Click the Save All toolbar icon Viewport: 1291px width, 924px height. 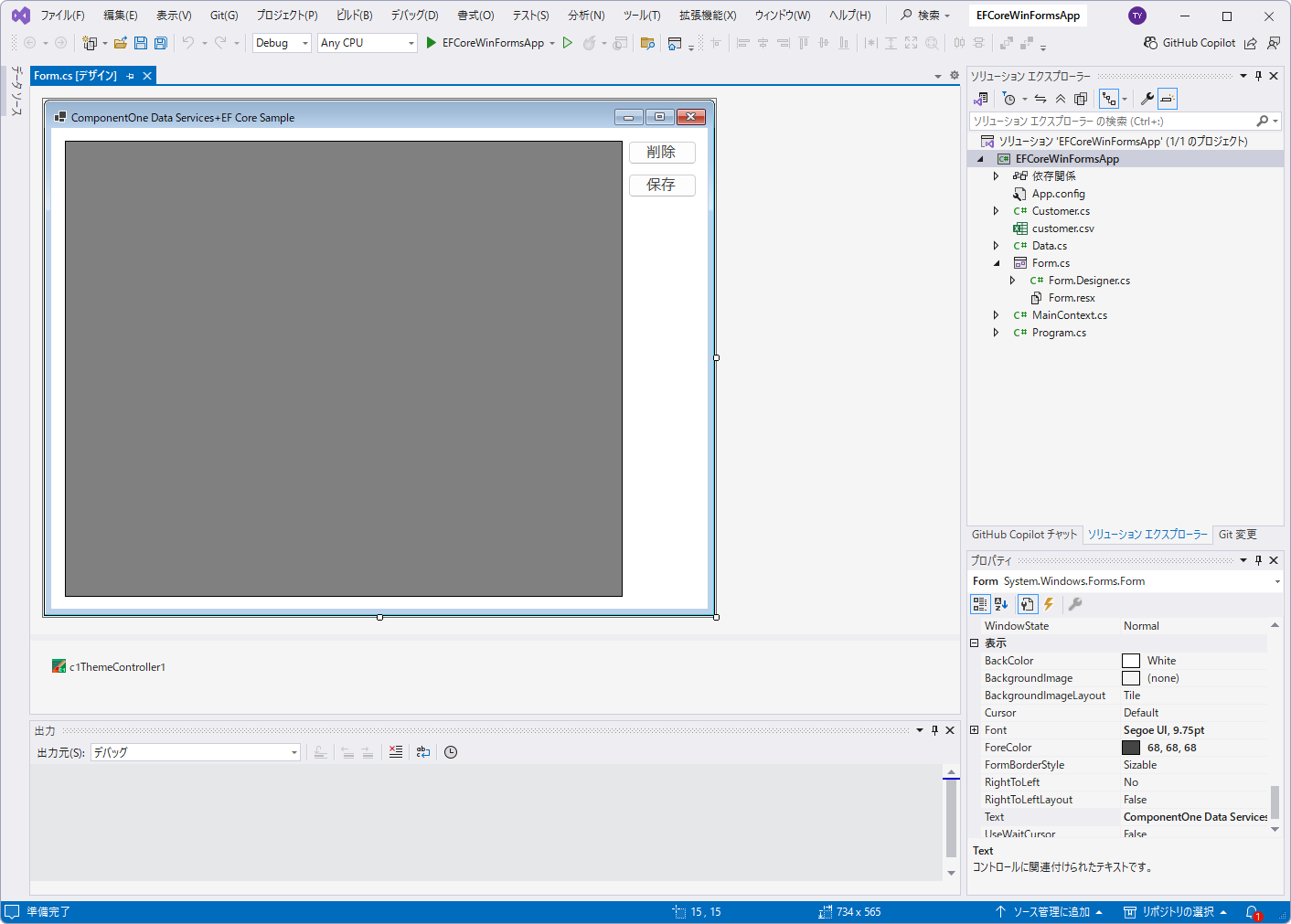pos(161,43)
